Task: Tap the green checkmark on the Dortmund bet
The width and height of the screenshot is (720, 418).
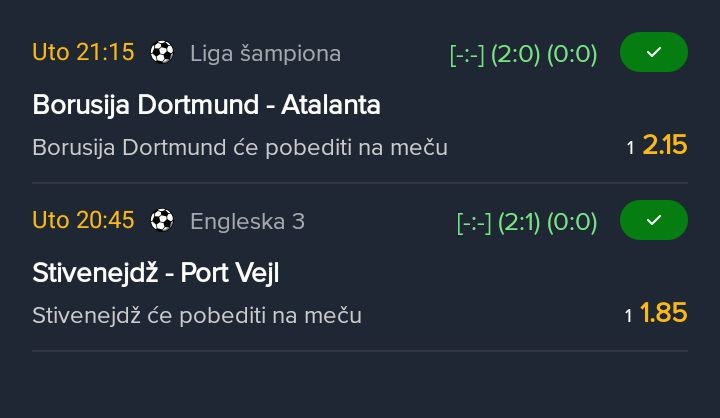Action: click(654, 53)
